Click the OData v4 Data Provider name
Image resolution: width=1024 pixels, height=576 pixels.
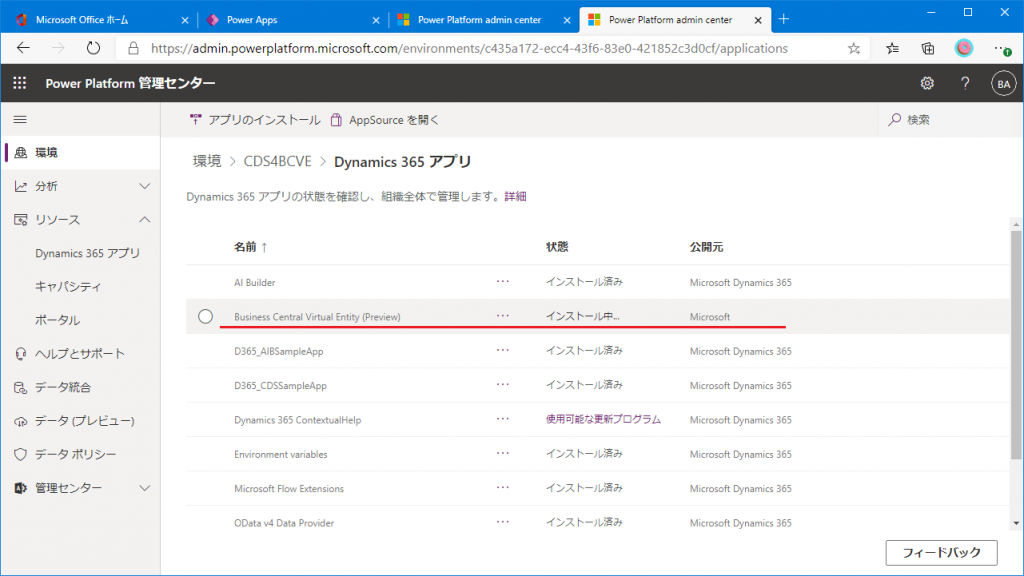pos(284,523)
